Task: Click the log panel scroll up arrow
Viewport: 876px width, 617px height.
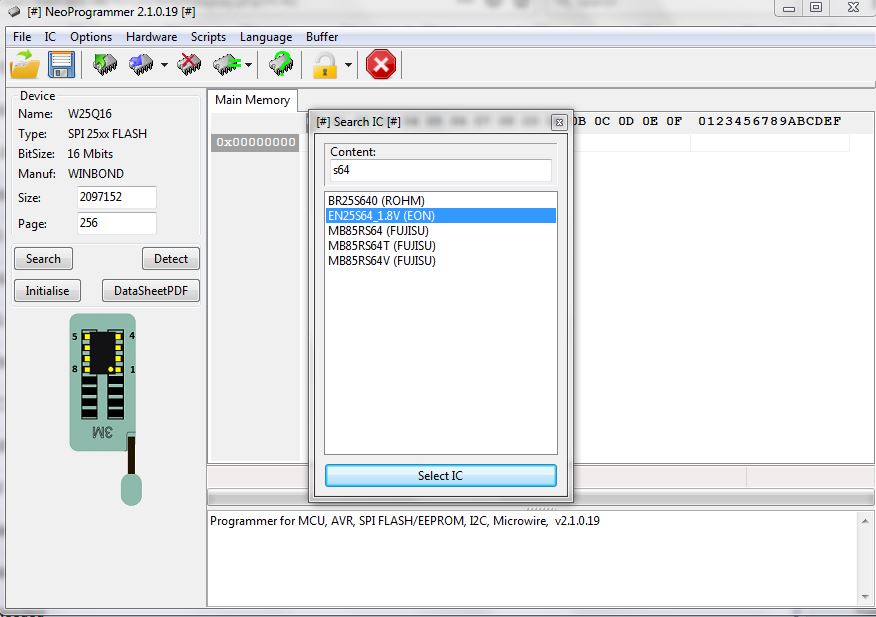Action: pos(865,521)
